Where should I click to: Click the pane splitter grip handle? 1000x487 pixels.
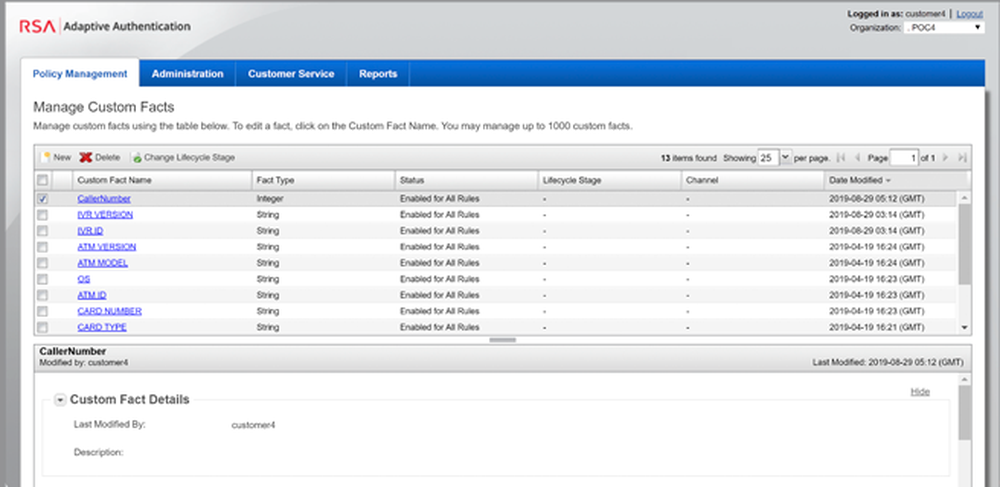tap(503, 340)
